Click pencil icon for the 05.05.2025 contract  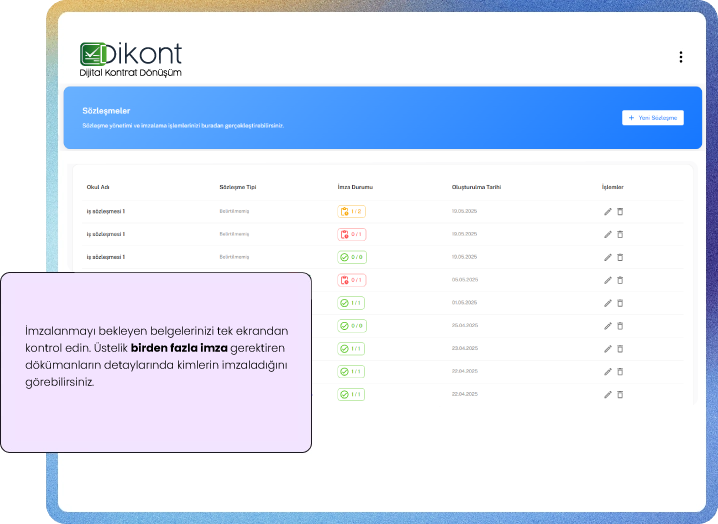coord(607,280)
